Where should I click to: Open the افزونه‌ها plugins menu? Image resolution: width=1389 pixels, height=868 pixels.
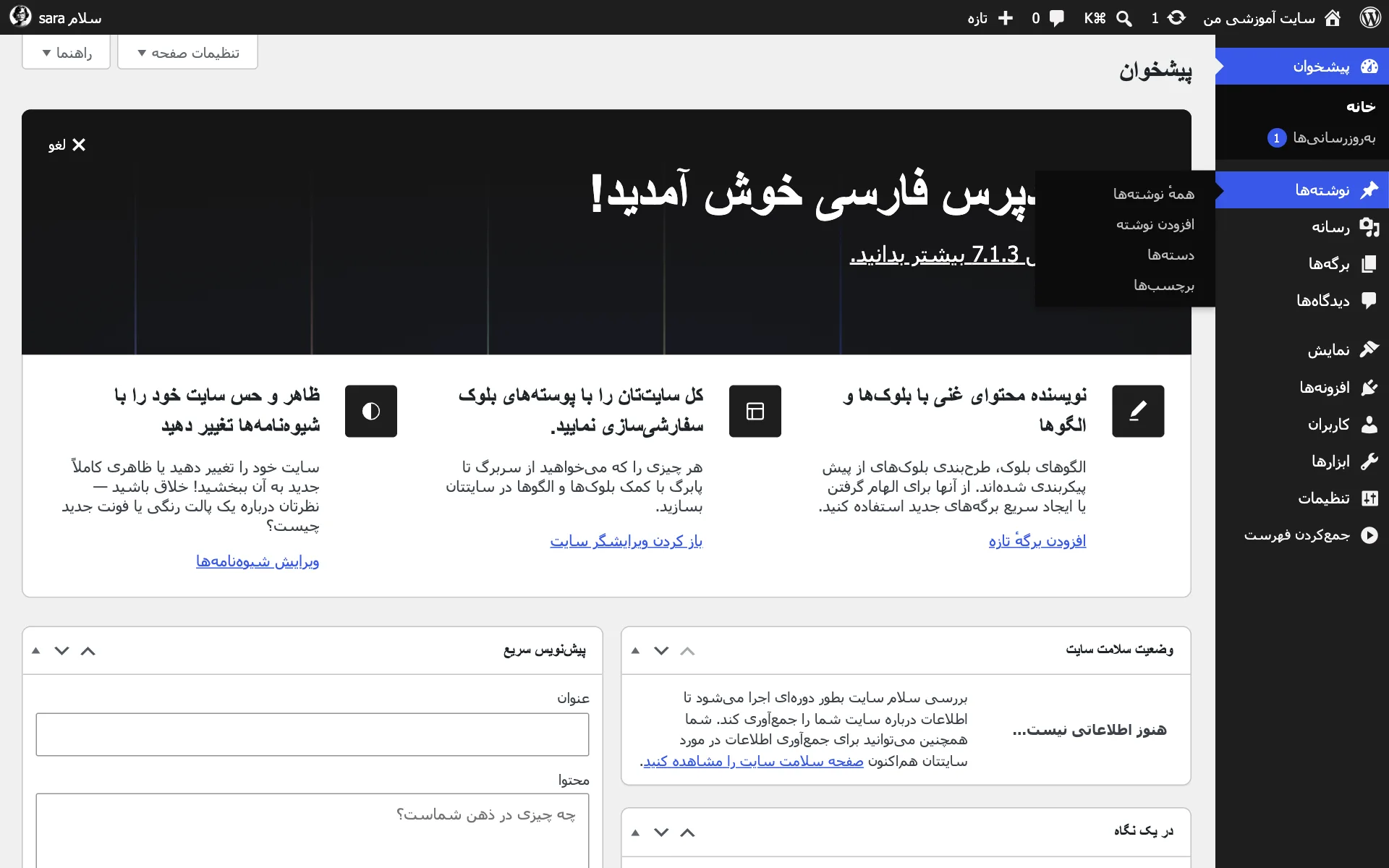click(x=1302, y=387)
